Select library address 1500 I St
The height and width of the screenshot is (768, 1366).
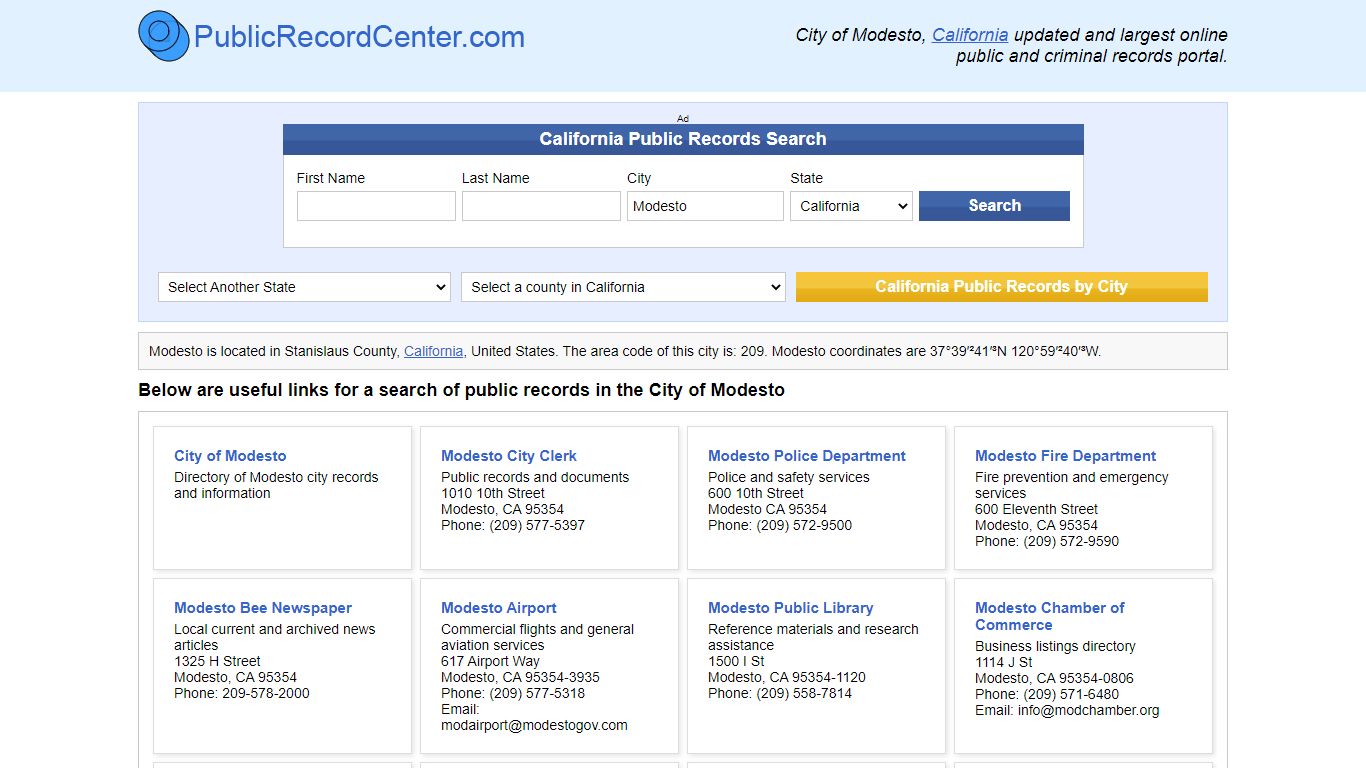[x=736, y=661]
